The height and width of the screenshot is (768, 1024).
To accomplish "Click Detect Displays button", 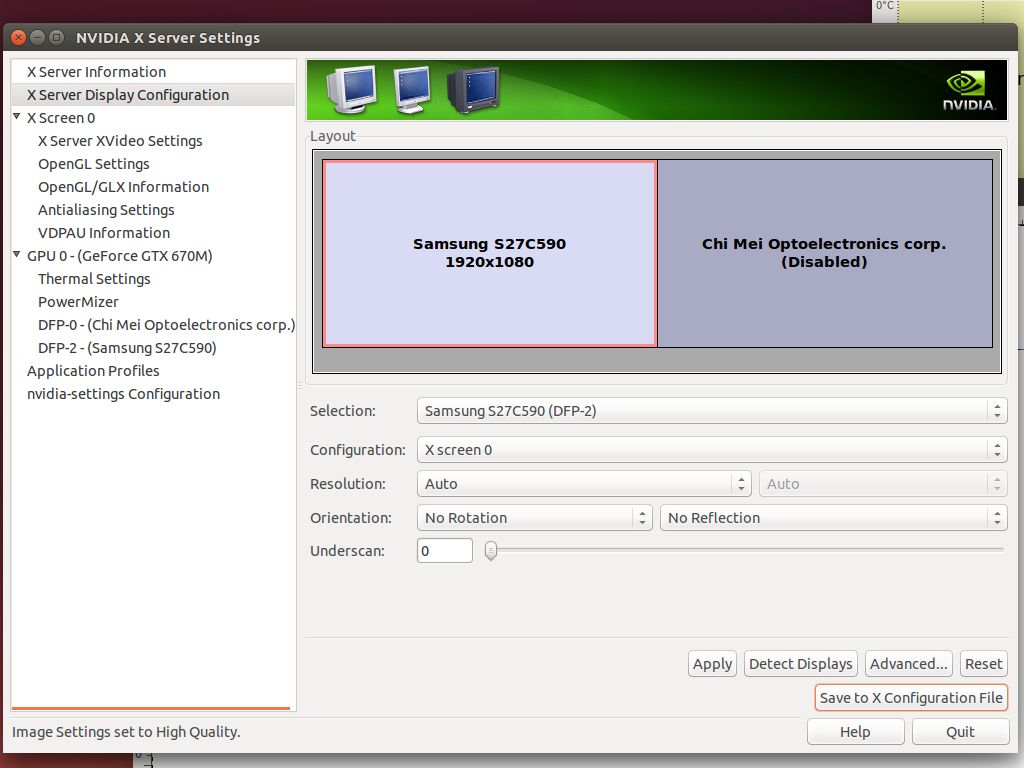I will pyautogui.click(x=801, y=664).
